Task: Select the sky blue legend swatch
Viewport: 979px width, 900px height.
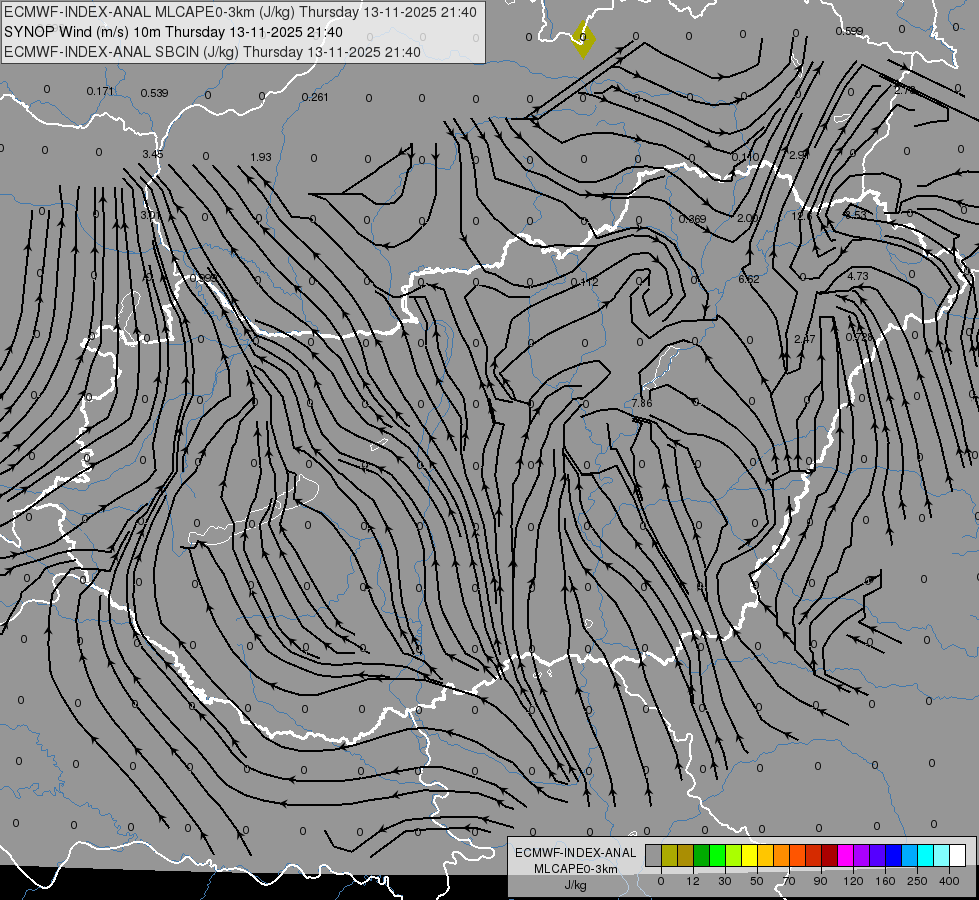Action: (909, 855)
